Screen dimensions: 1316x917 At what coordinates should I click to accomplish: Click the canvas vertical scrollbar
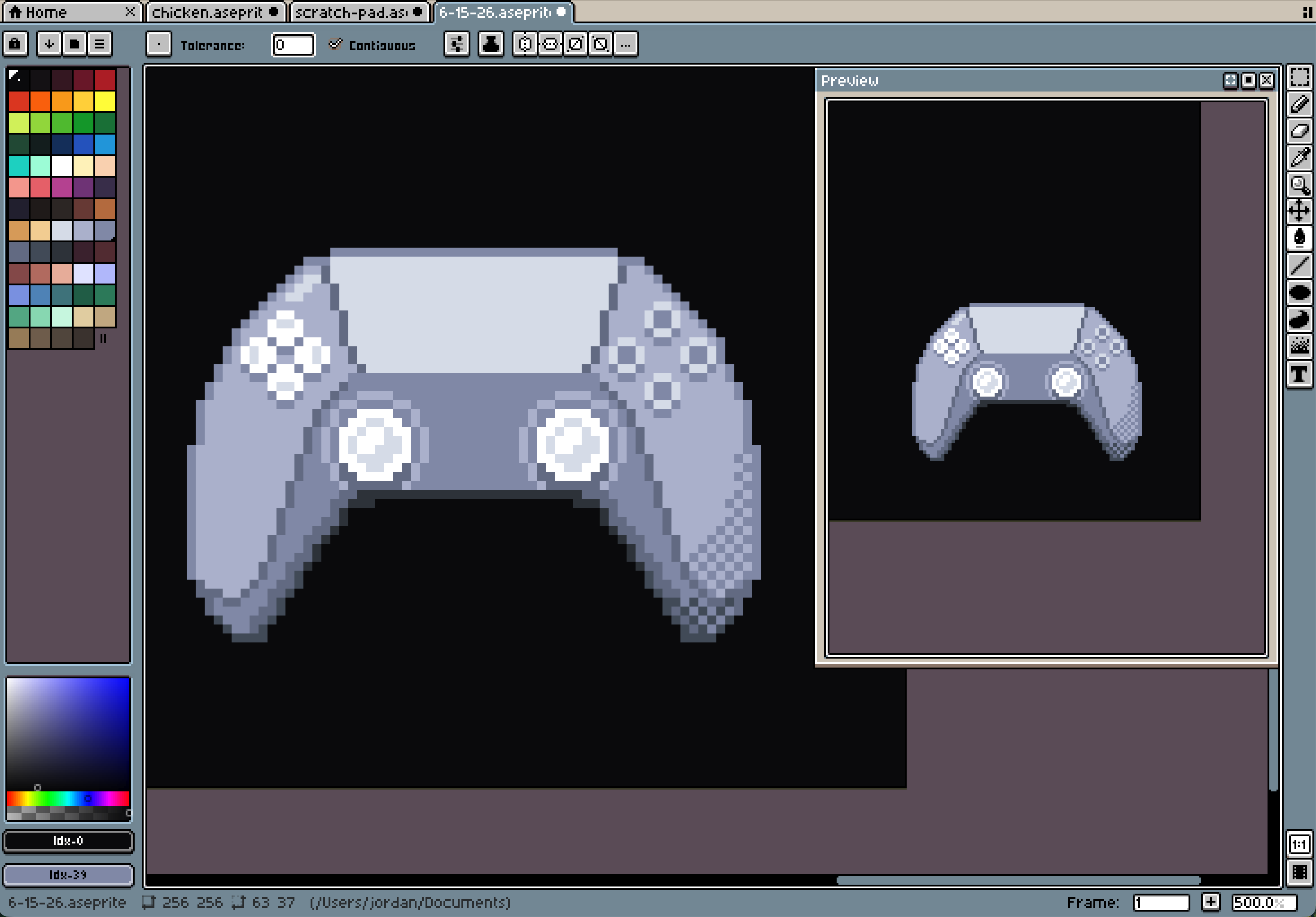pyautogui.click(x=1273, y=730)
